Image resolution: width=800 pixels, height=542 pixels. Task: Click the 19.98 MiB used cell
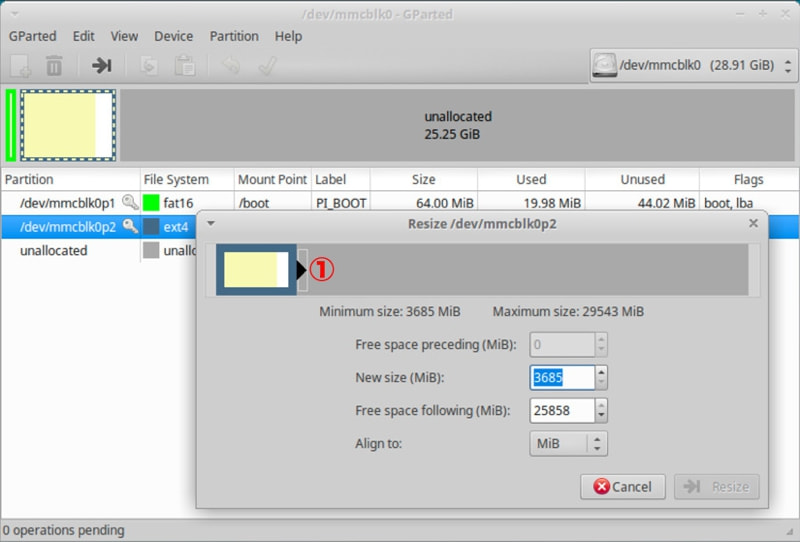click(552, 203)
